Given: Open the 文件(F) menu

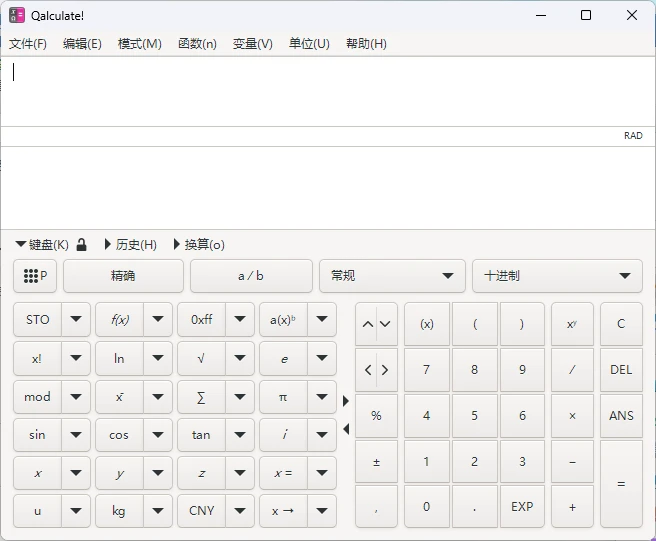Looking at the screenshot, I should tap(28, 44).
